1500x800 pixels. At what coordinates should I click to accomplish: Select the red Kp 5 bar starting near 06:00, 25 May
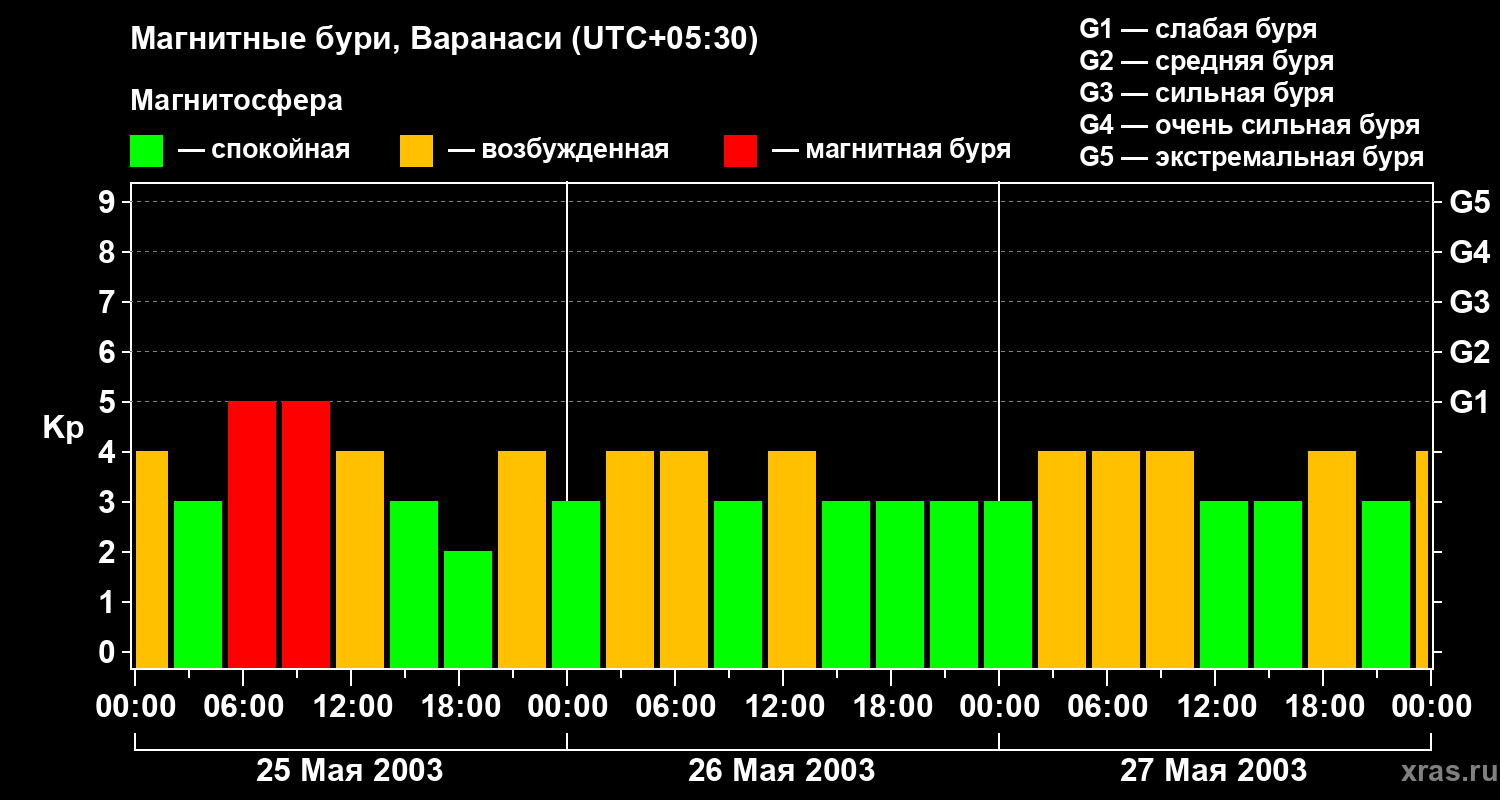[x=252, y=534]
